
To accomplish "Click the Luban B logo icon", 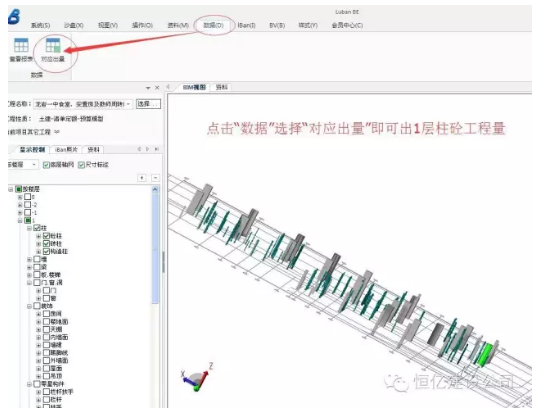I will click(x=14, y=16).
